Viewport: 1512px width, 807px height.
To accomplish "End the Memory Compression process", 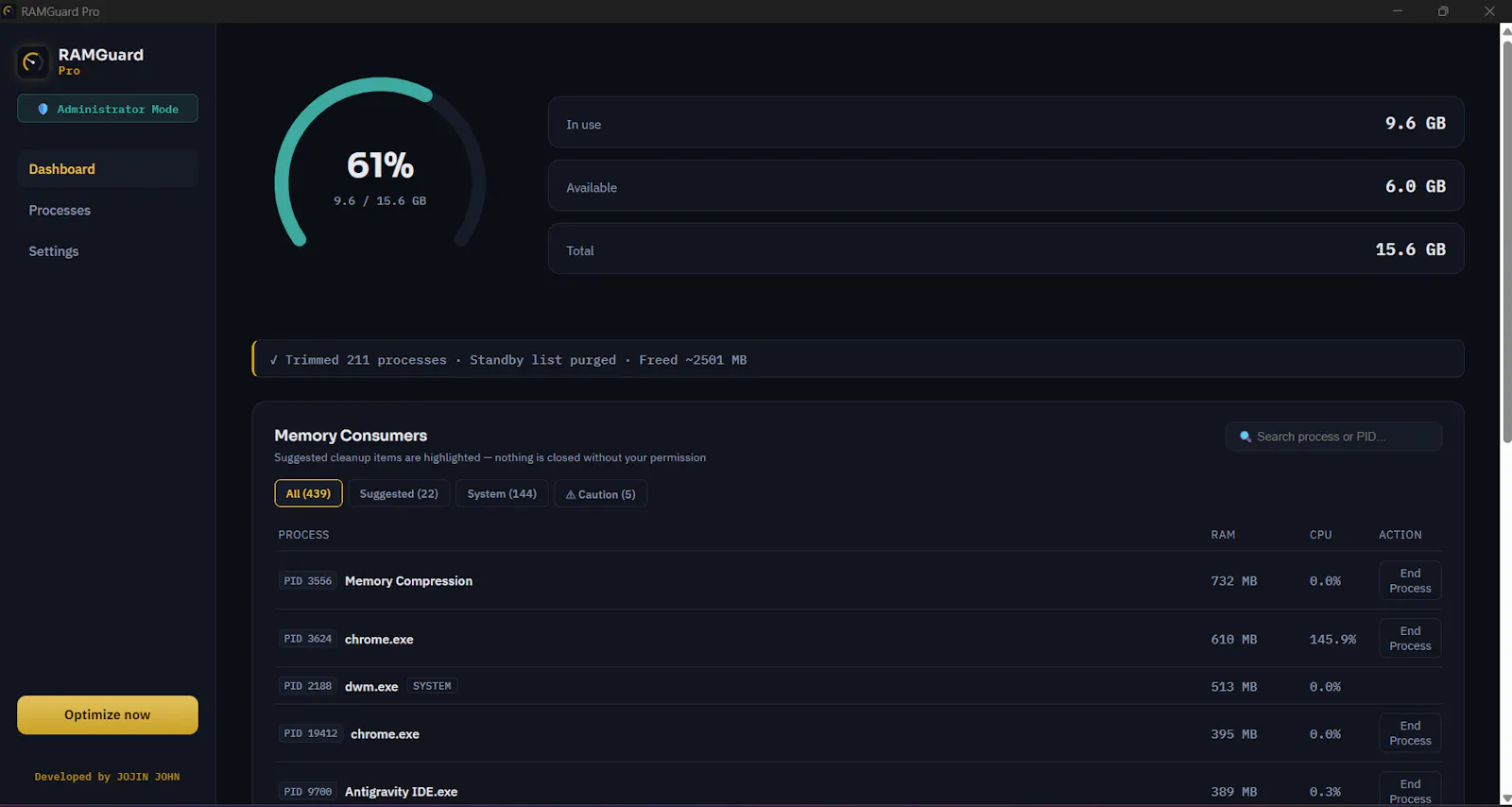I will pos(1410,580).
